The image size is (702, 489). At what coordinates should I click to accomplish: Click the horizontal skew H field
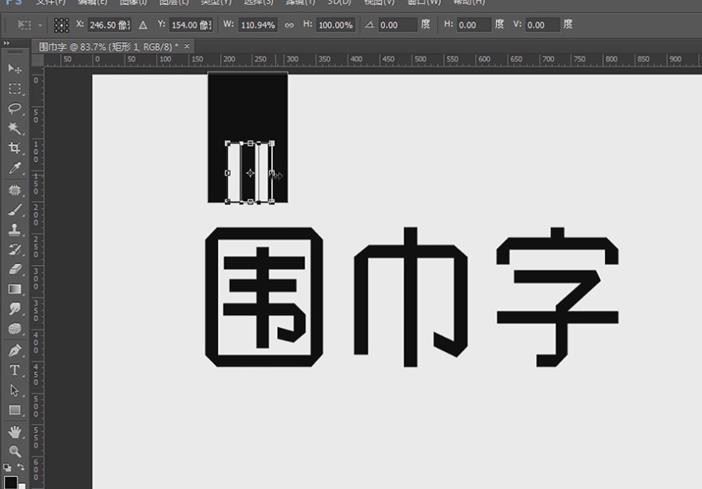coord(474,25)
